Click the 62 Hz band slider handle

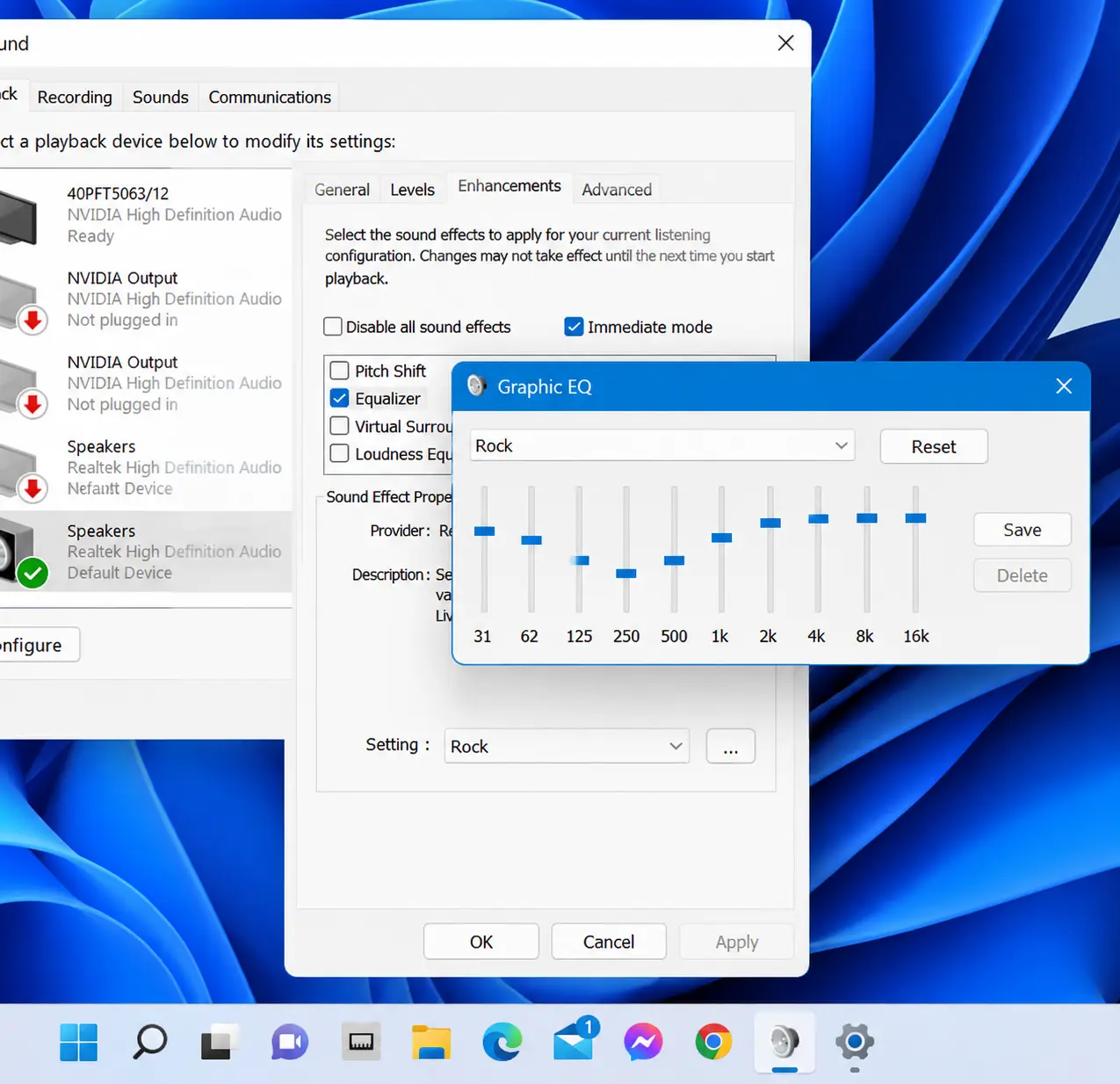point(531,539)
